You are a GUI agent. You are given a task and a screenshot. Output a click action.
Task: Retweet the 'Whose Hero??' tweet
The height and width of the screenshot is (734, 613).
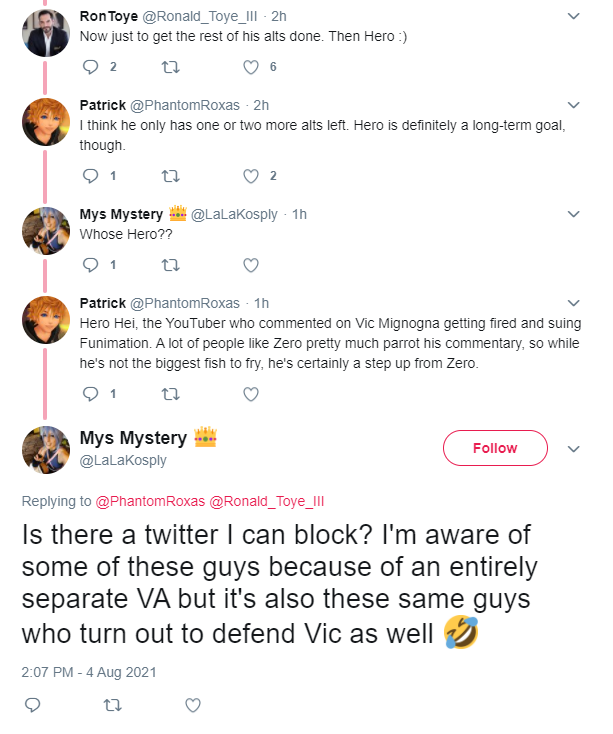point(170,265)
